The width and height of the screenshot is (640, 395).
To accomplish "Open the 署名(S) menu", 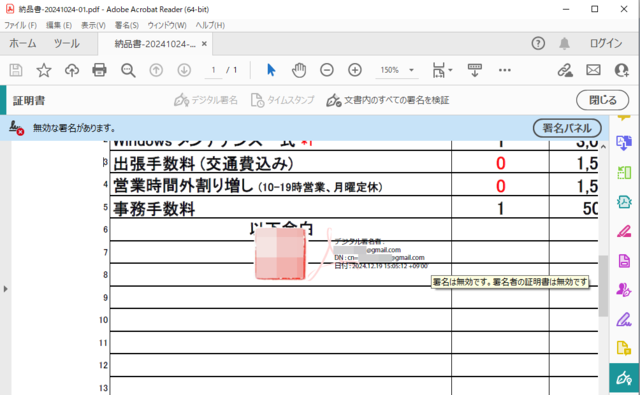I will [127, 25].
